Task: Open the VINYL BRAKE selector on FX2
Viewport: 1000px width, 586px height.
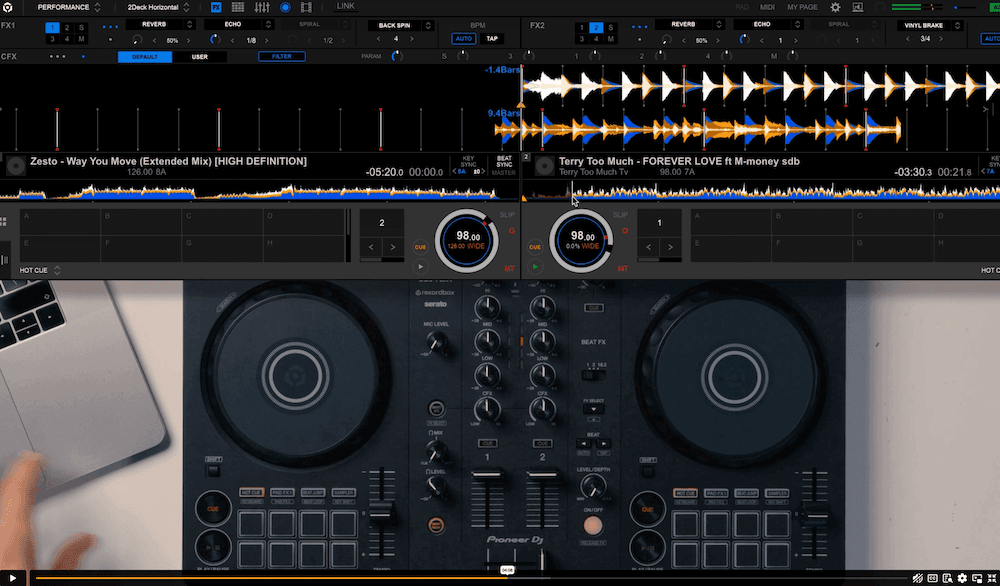Action: [x=924, y=25]
